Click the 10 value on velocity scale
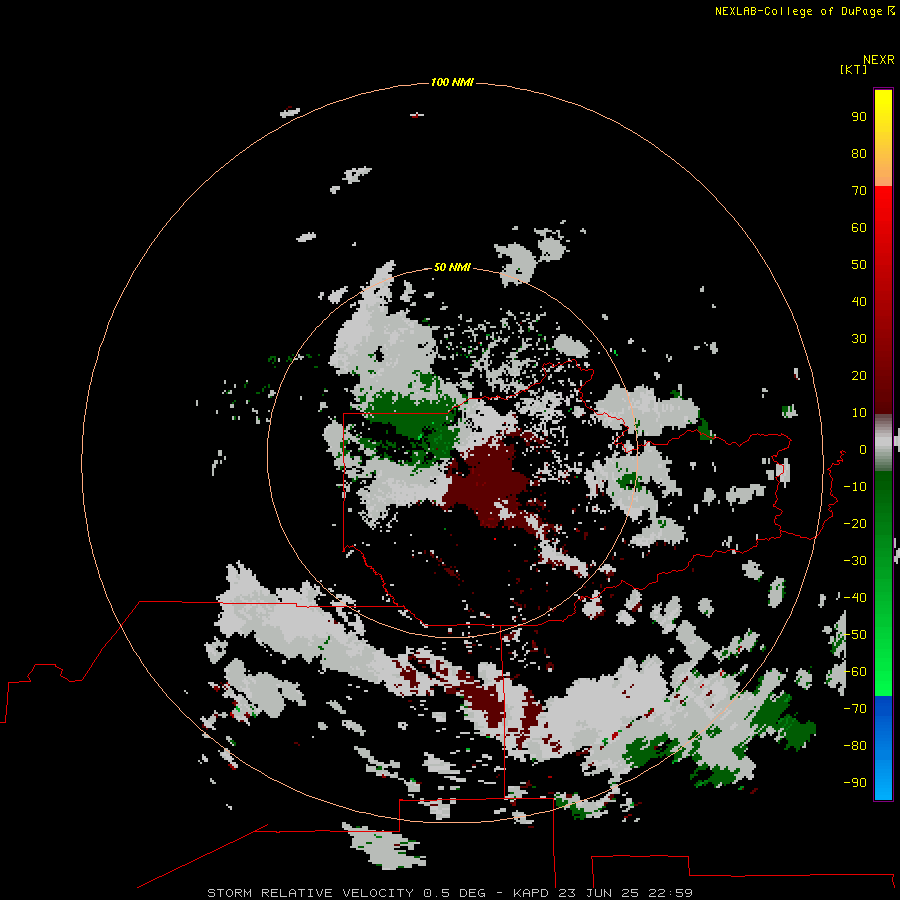The height and width of the screenshot is (900, 900). click(859, 413)
